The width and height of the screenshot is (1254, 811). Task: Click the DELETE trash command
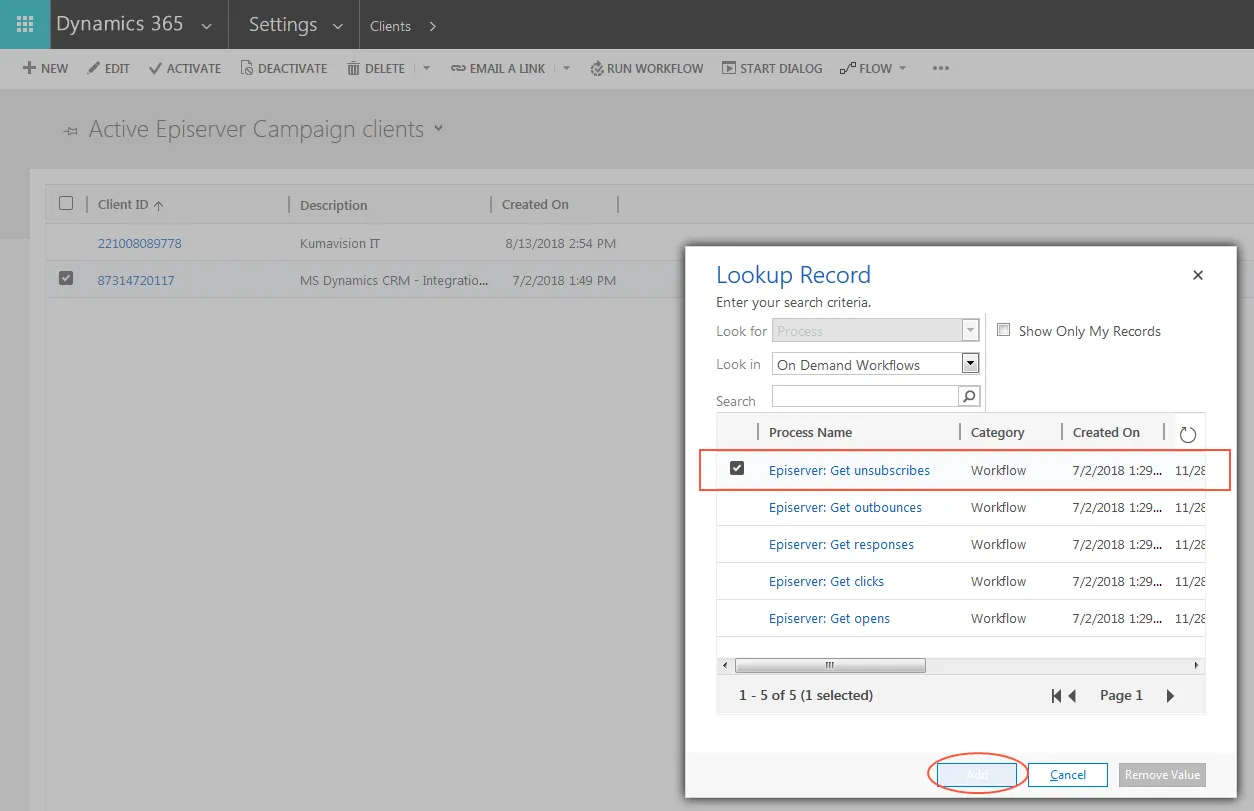(x=376, y=68)
